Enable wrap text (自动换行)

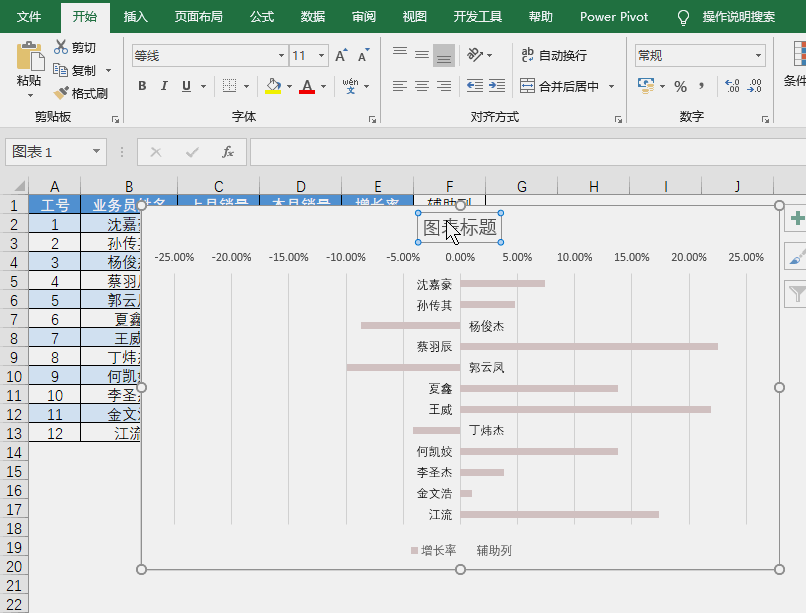click(554, 55)
